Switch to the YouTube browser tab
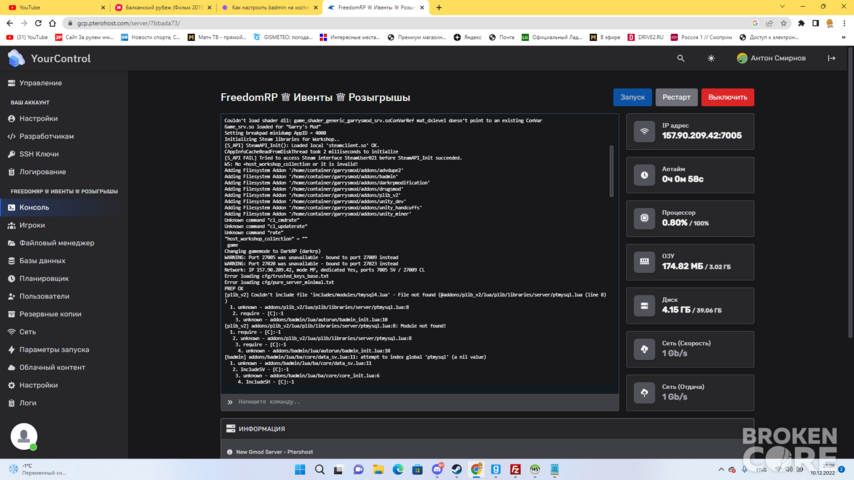This screenshot has height=480, width=854. [x=54, y=8]
